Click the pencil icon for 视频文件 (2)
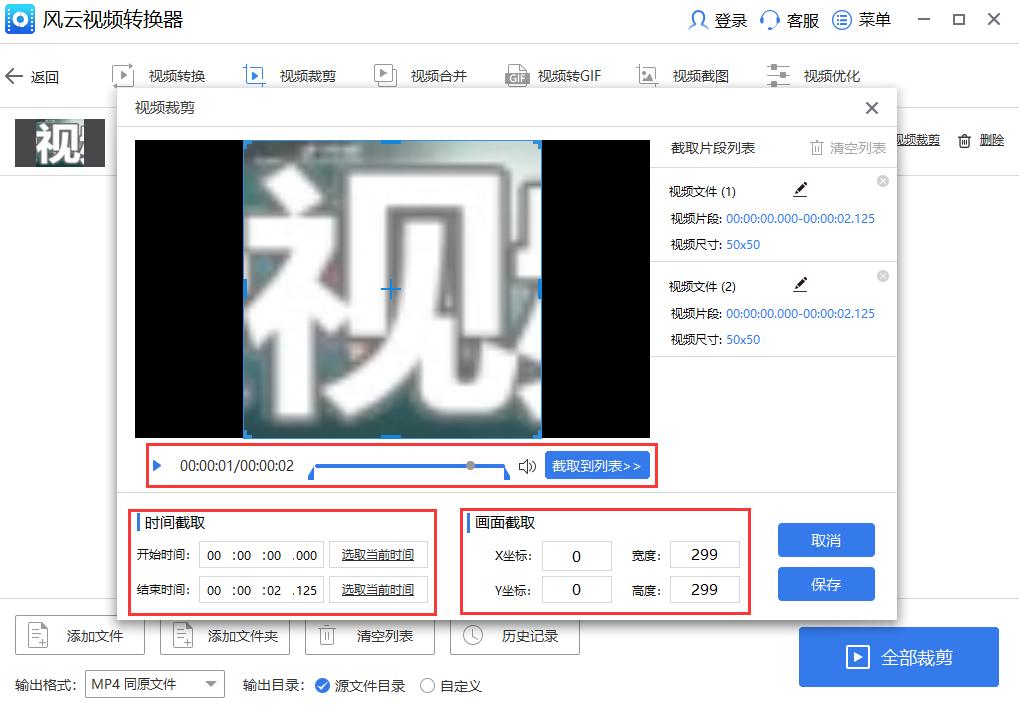This screenshot has width=1019, height=710. [800, 286]
